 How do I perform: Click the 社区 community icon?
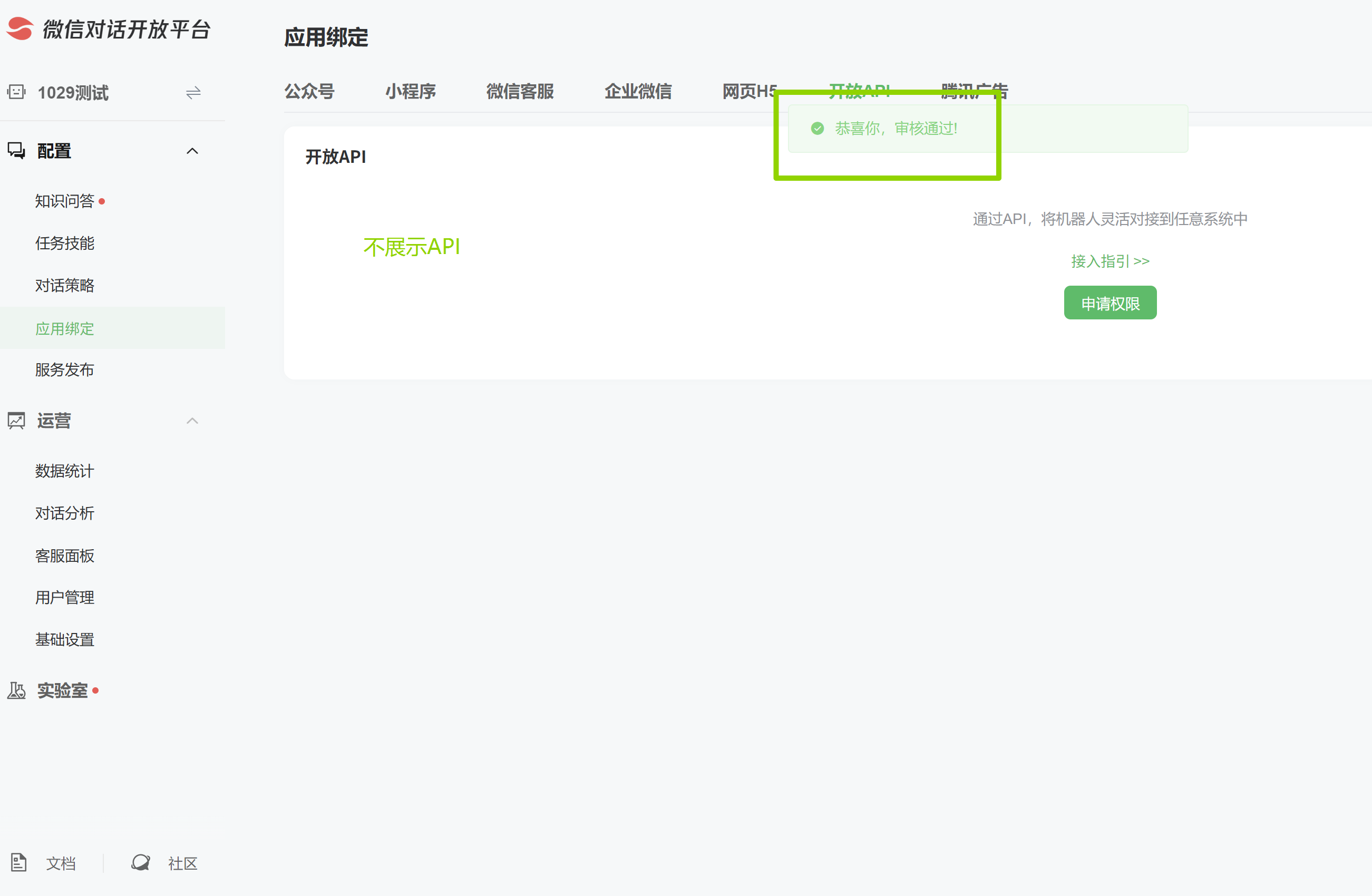[x=140, y=863]
